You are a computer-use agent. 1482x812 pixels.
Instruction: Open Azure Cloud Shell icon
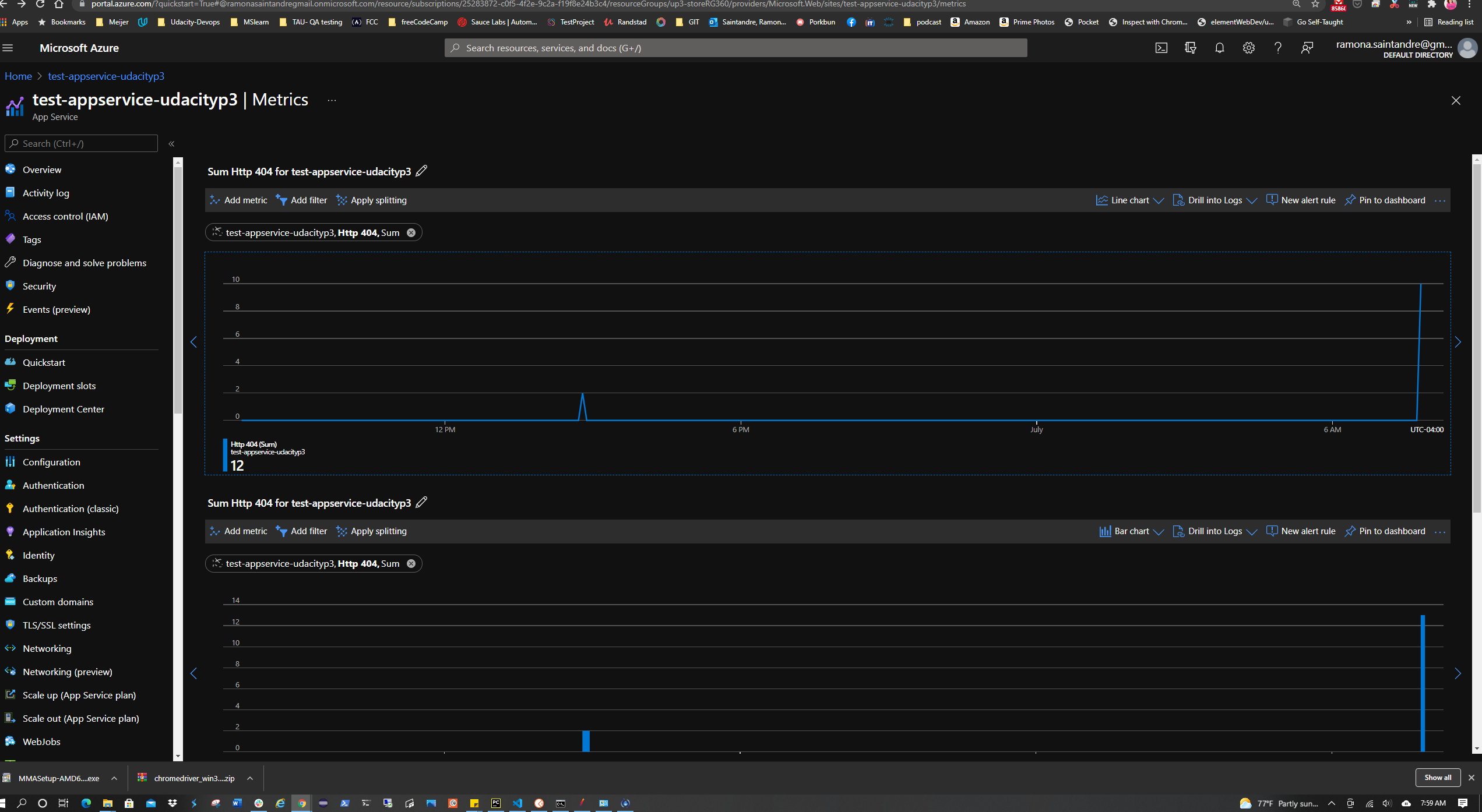(1161, 48)
